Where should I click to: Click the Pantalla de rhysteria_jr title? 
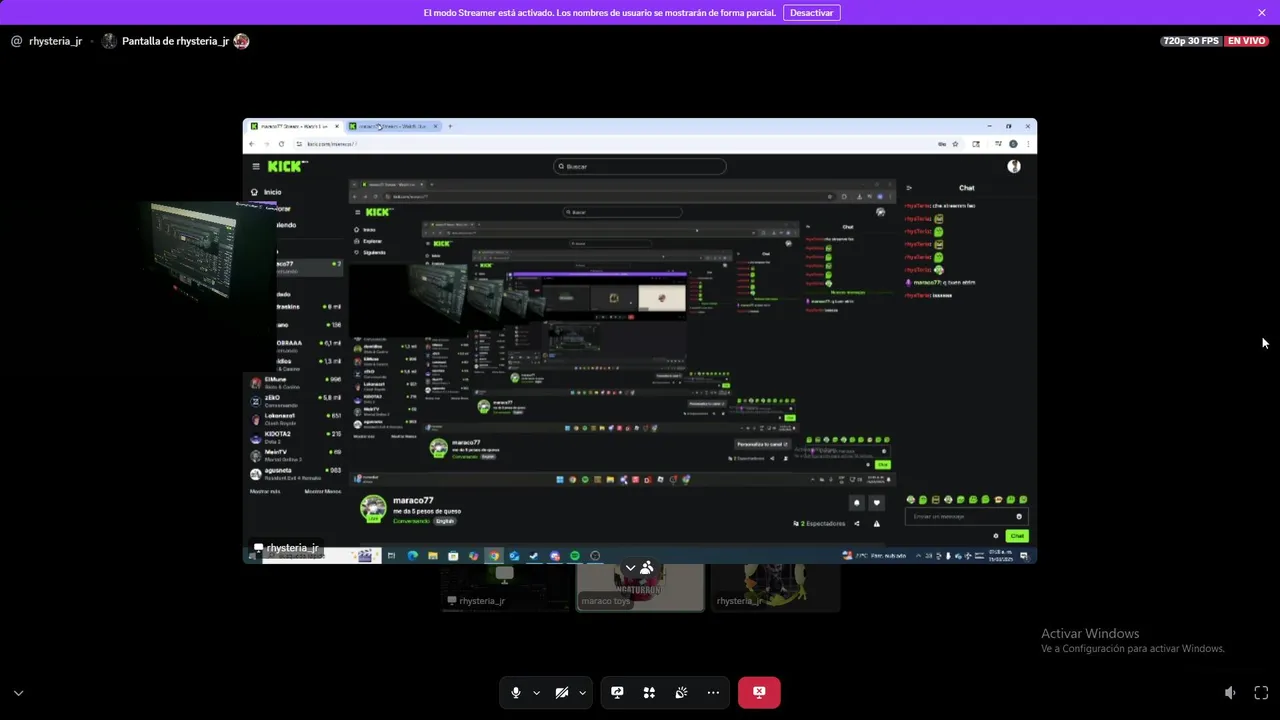tap(175, 41)
